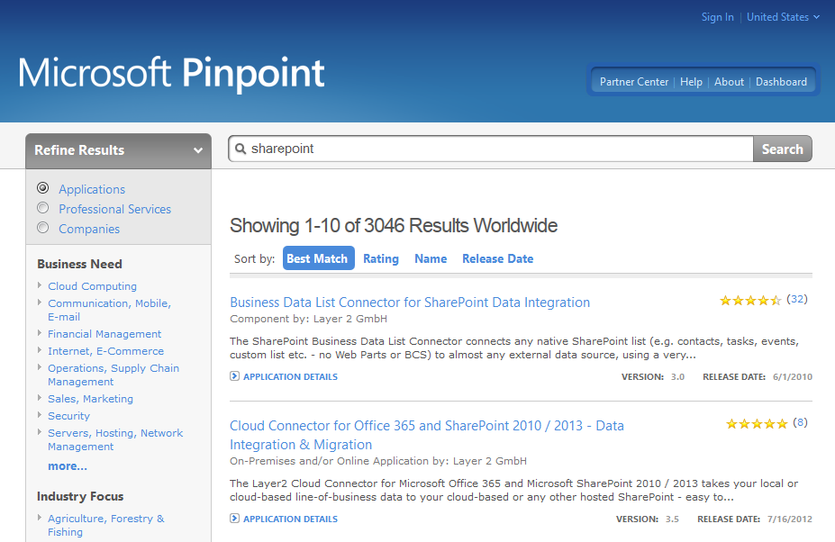Click the Search button
This screenshot has width=835, height=542.
point(782,149)
